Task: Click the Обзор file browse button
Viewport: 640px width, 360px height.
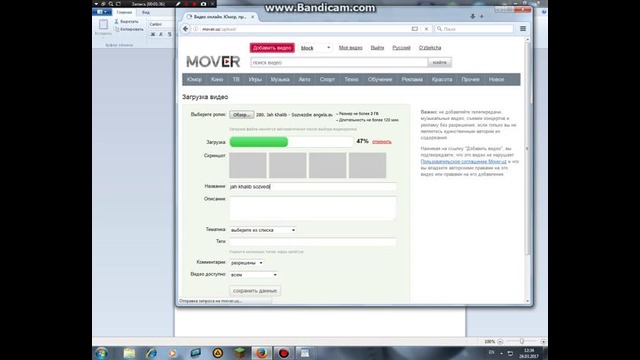Action: [x=242, y=115]
